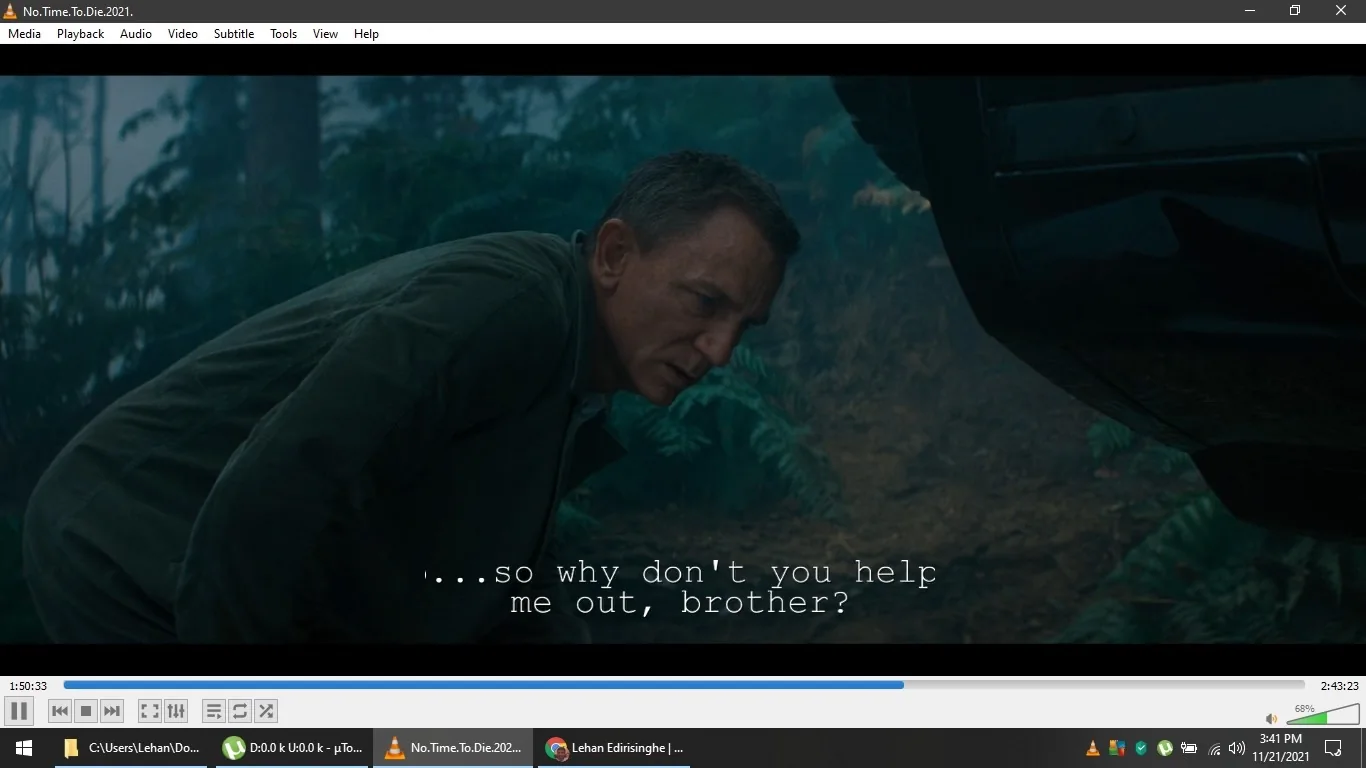The height and width of the screenshot is (768, 1366).
Task: Pause the movie playback
Action: pos(19,711)
